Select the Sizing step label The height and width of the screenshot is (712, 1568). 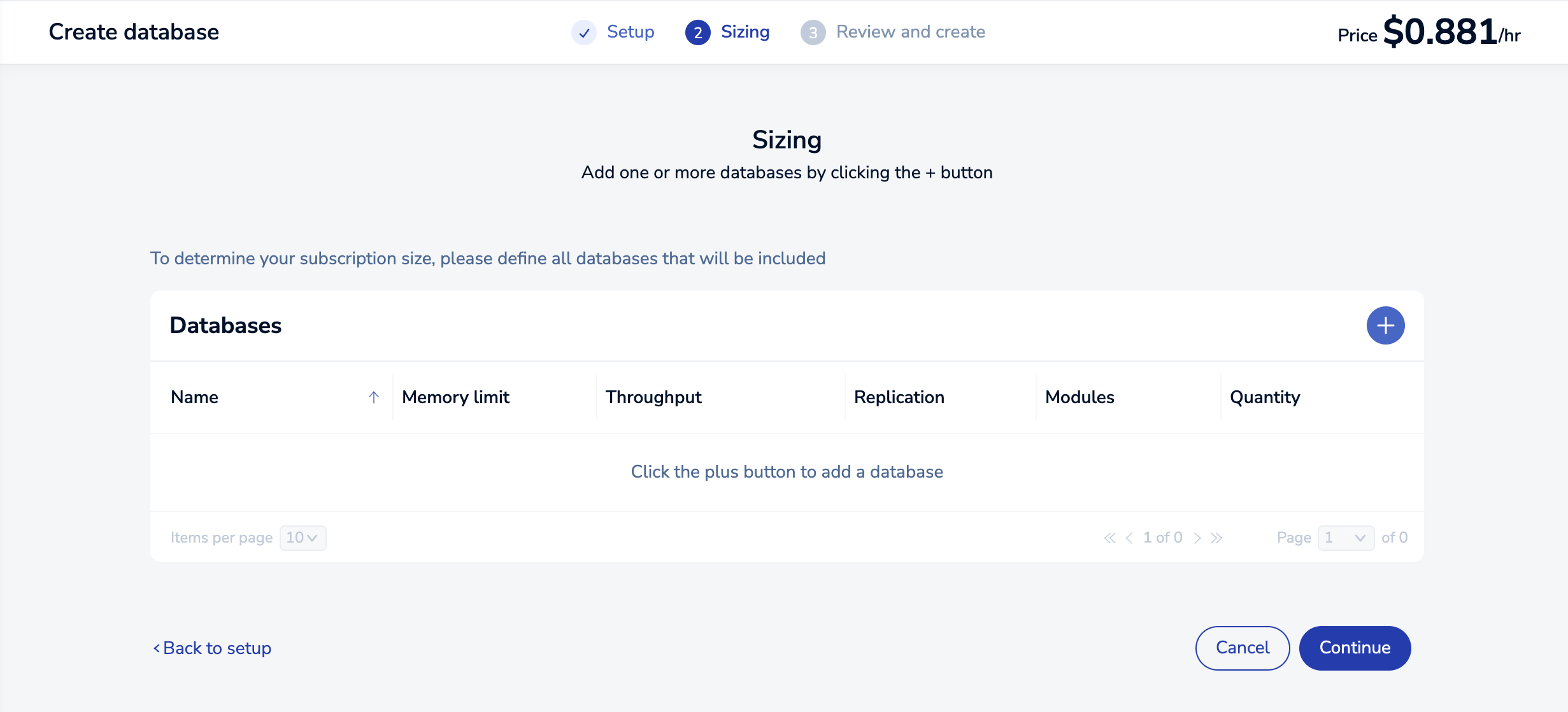click(745, 32)
